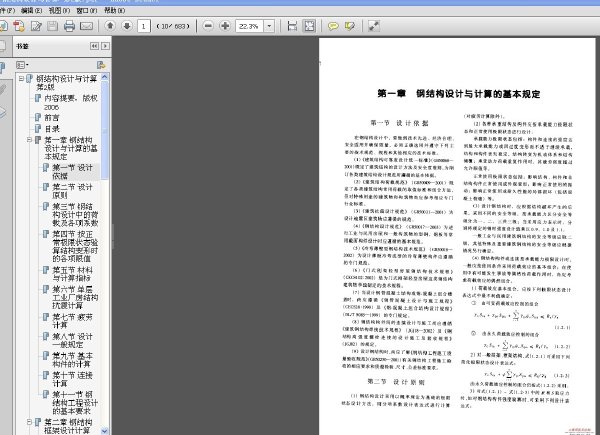Toggle the fit one full page icon
Image resolution: width=600 pixels, height=435 pixels.
[309, 26]
